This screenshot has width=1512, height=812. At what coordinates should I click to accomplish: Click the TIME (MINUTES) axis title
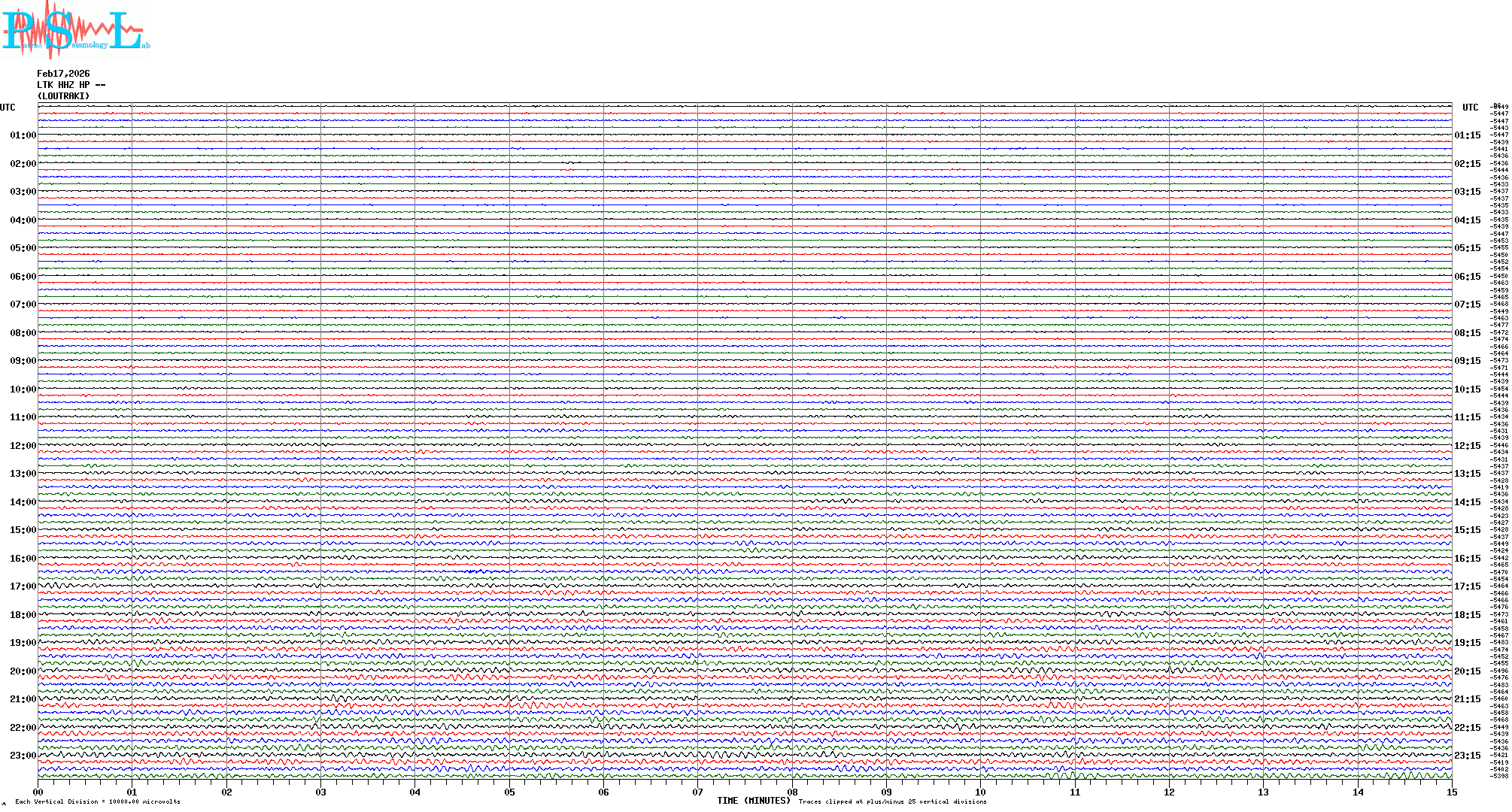pyautogui.click(x=753, y=801)
